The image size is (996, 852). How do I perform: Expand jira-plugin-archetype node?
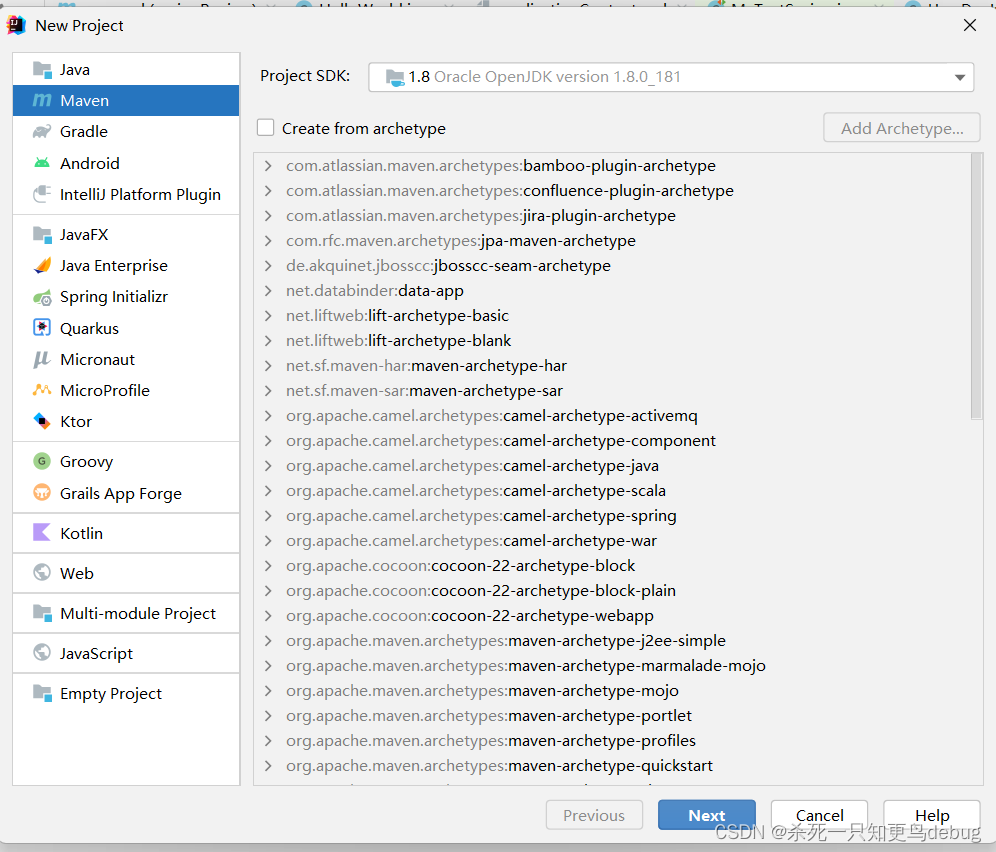[x=268, y=216]
